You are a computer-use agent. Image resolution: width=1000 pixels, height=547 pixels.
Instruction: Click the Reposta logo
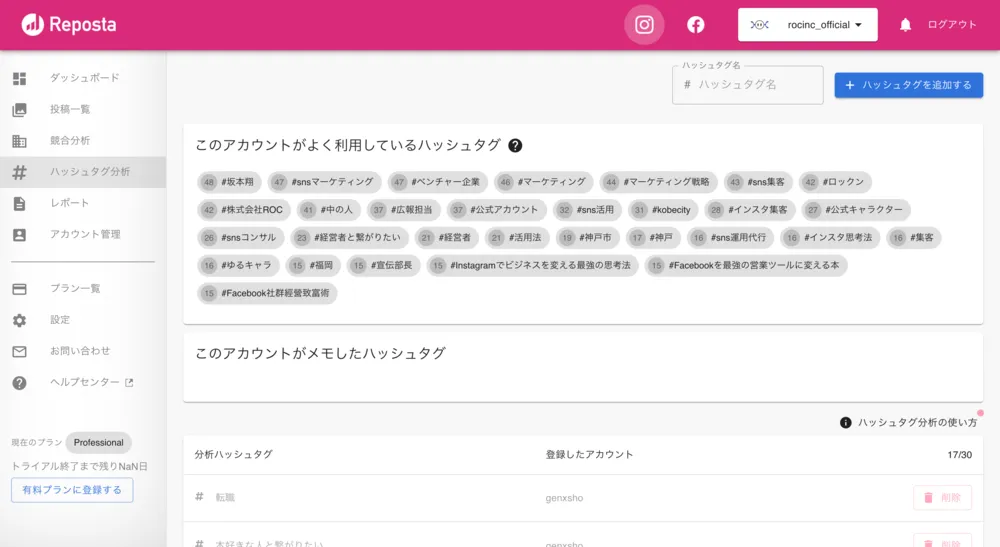coord(69,25)
